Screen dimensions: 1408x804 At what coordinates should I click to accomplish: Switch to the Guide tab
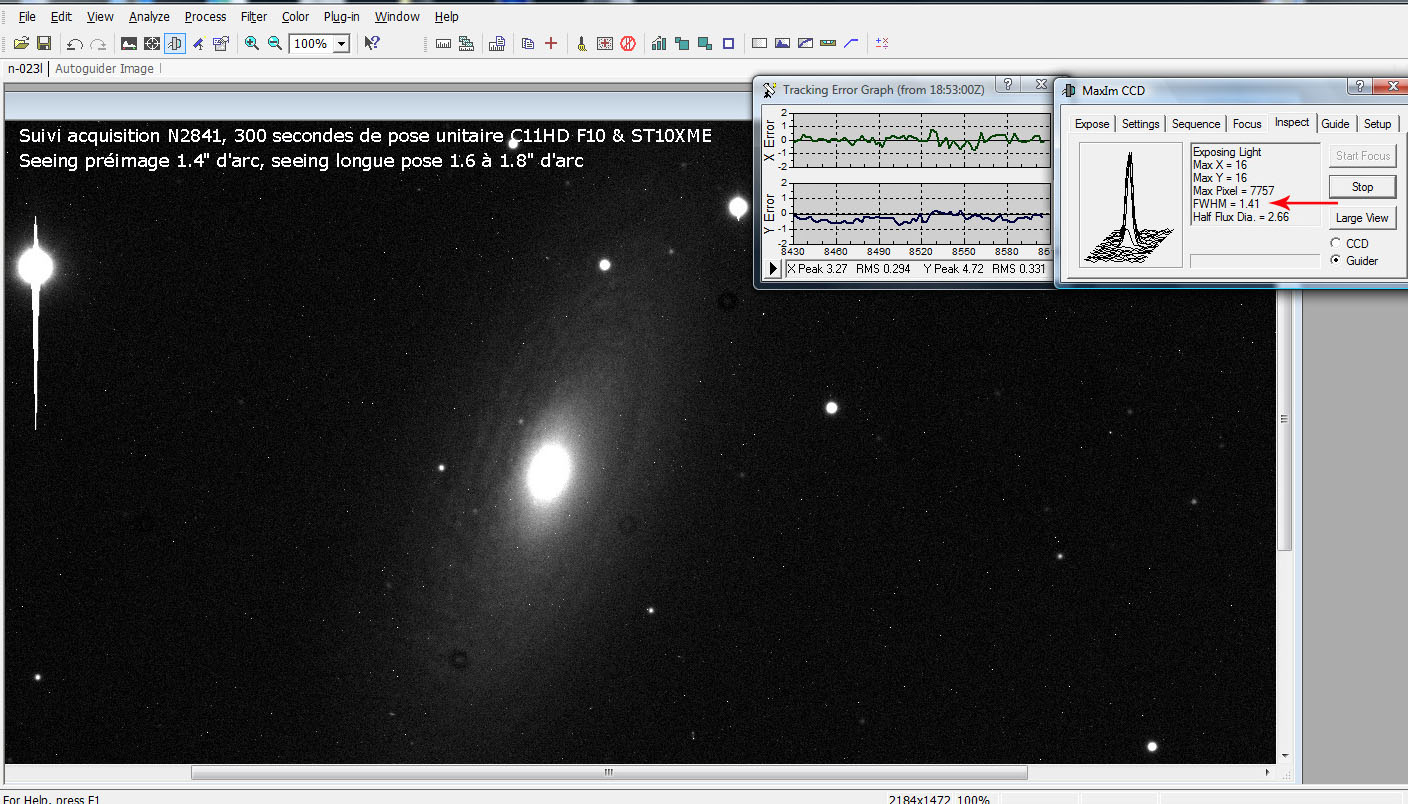point(1335,124)
